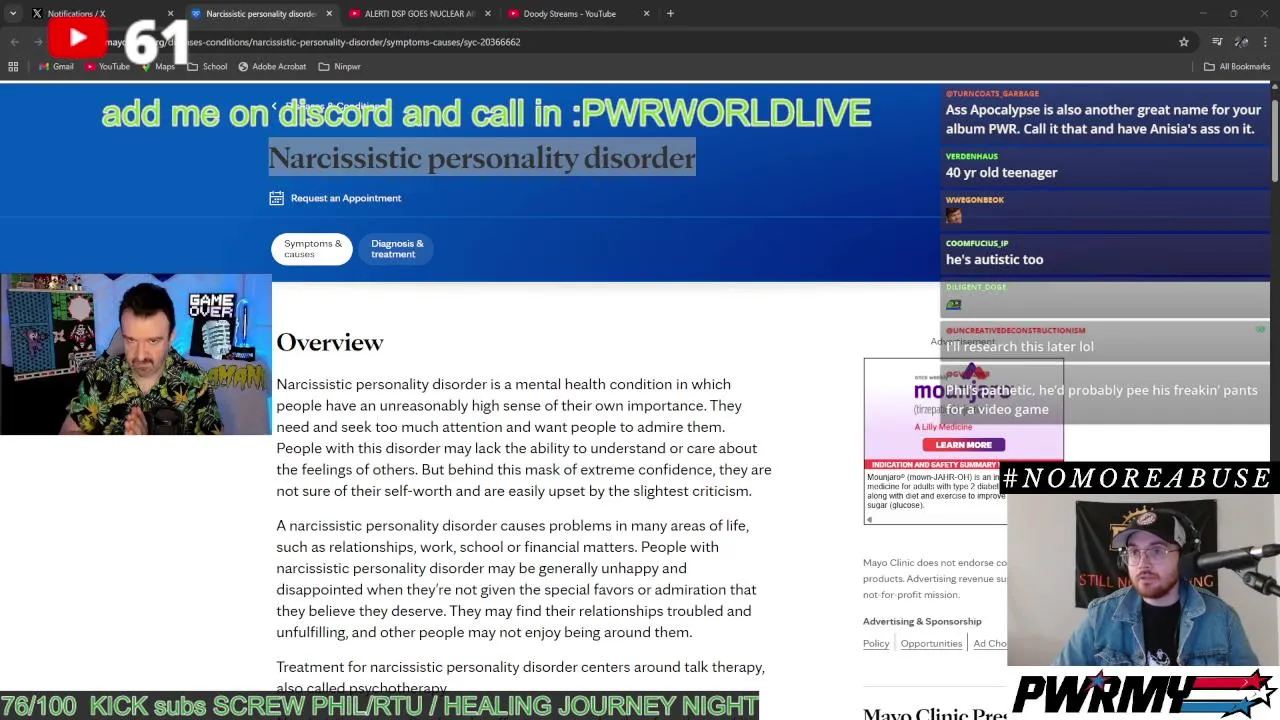Open the All Bookmarks folder
This screenshot has width=1280, height=720.
(1237, 67)
